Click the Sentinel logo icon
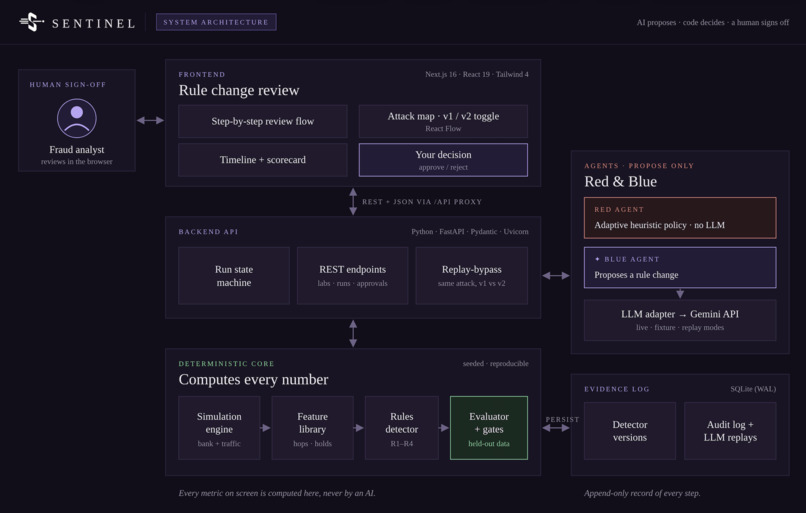The width and height of the screenshot is (806, 513). click(32, 22)
